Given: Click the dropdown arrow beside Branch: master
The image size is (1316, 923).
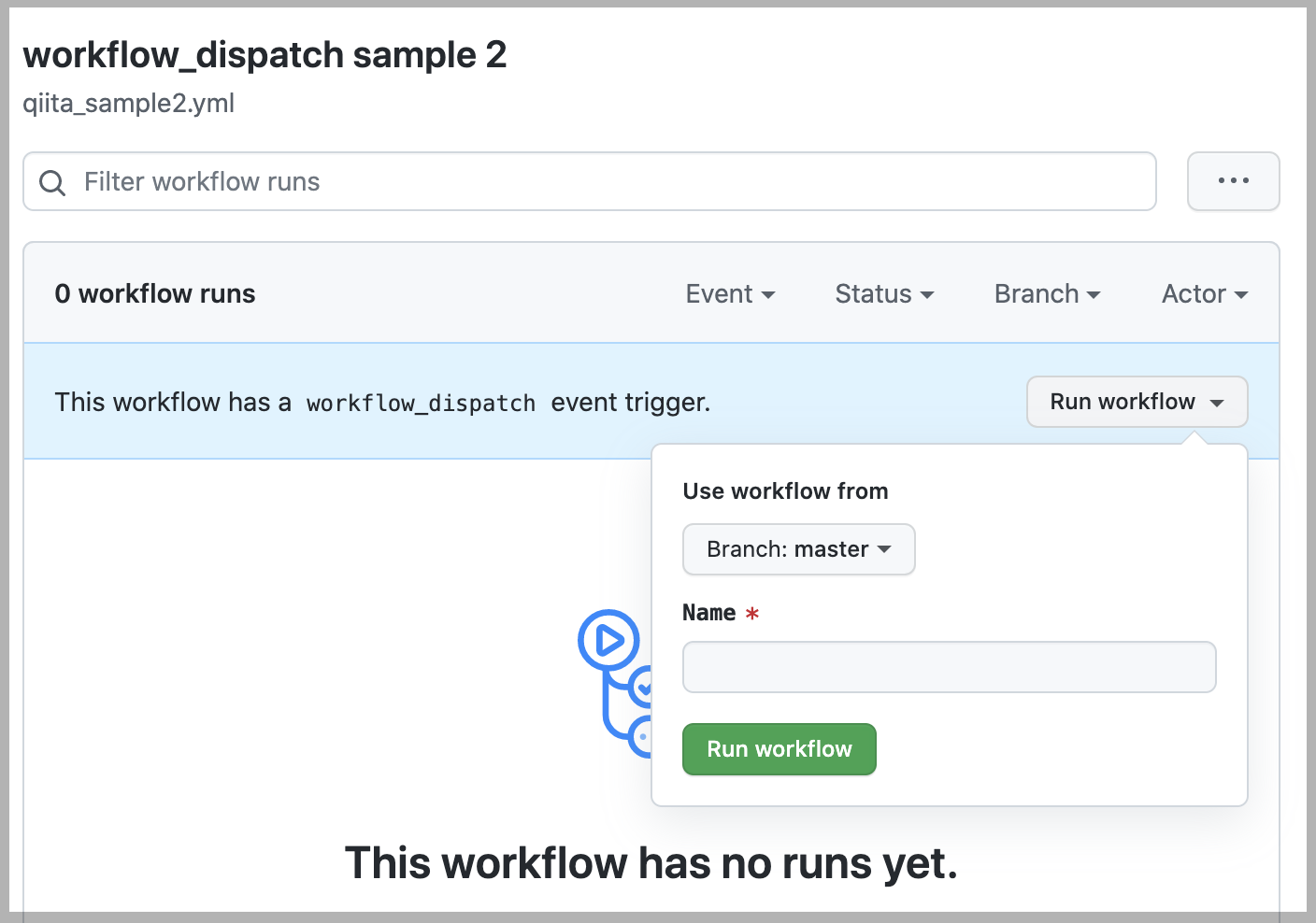Looking at the screenshot, I should (x=884, y=549).
